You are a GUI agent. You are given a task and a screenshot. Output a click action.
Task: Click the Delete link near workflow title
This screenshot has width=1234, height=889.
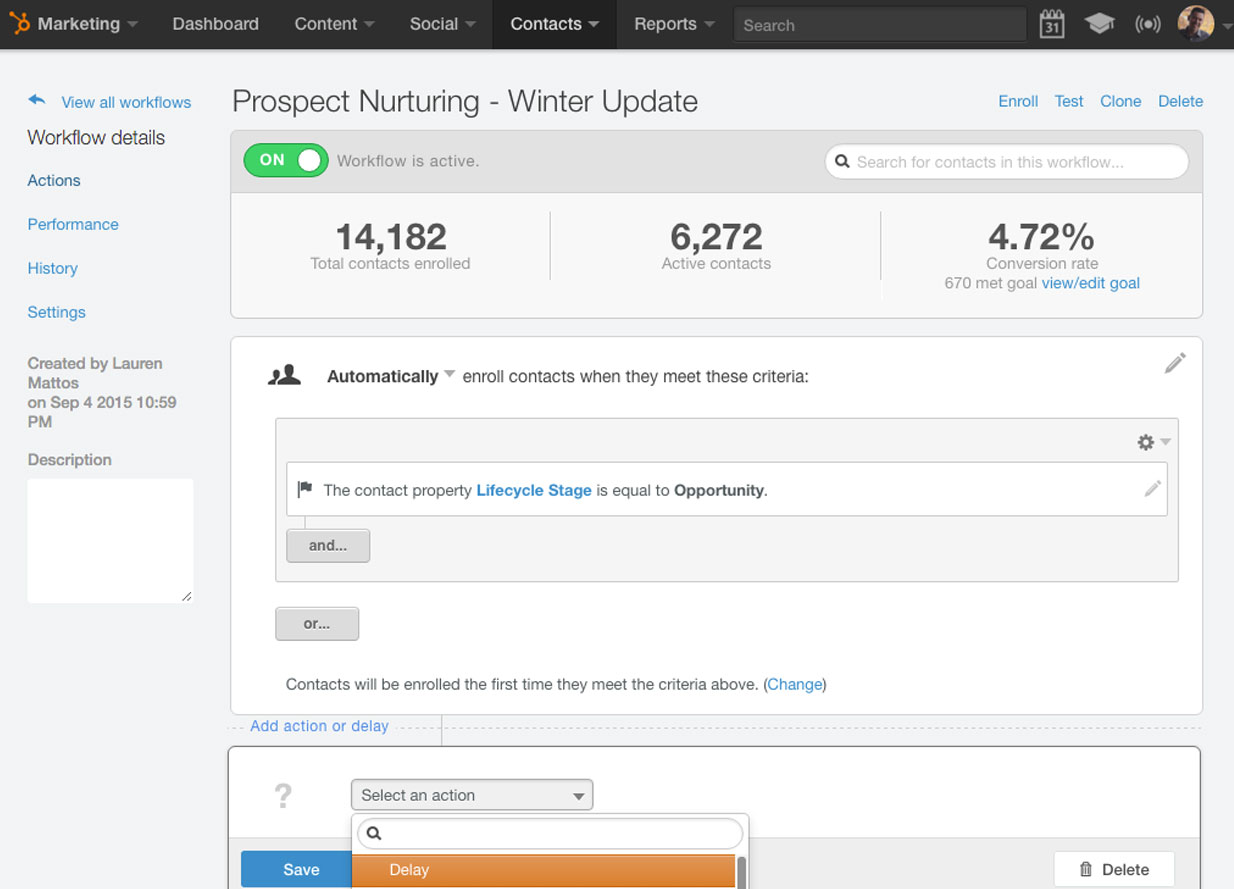pos(1180,101)
